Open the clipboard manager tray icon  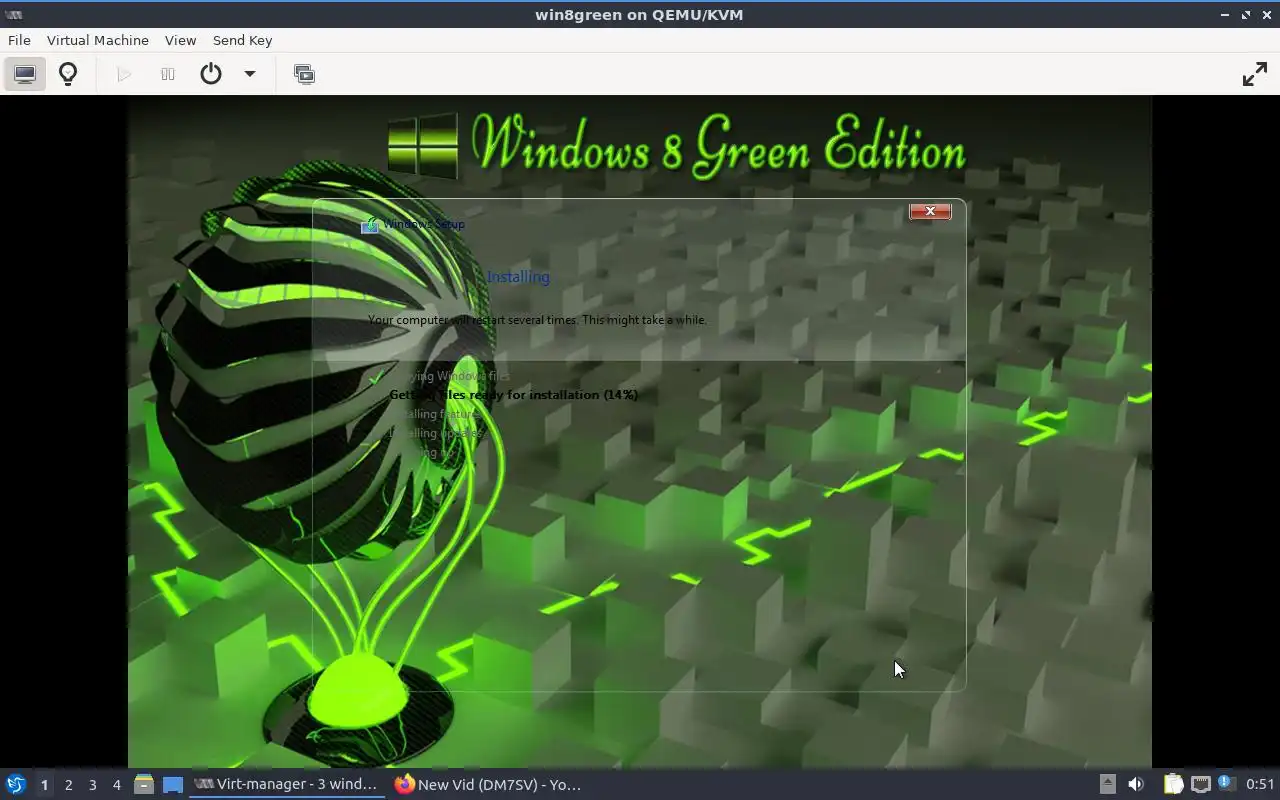pyautogui.click(x=1173, y=785)
